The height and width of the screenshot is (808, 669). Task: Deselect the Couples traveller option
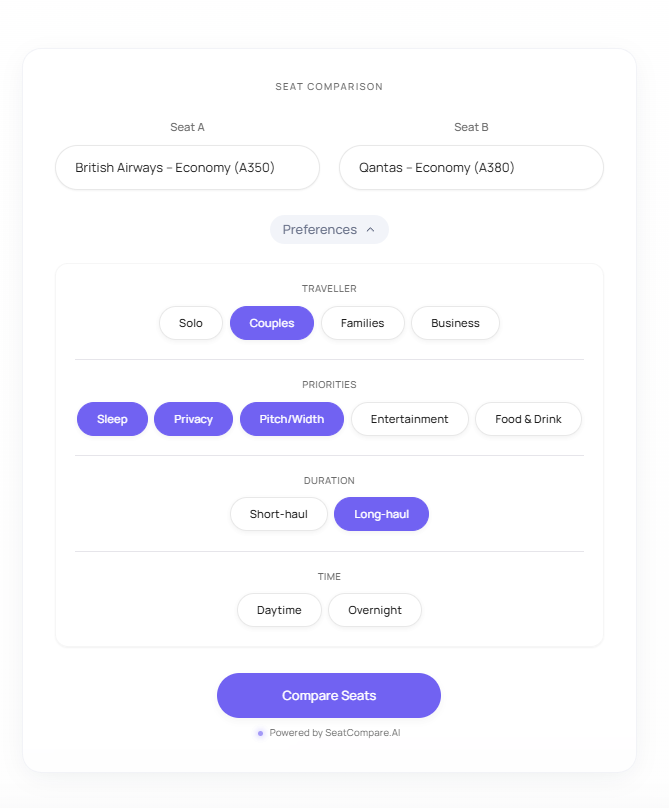click(x=271, y=323)
